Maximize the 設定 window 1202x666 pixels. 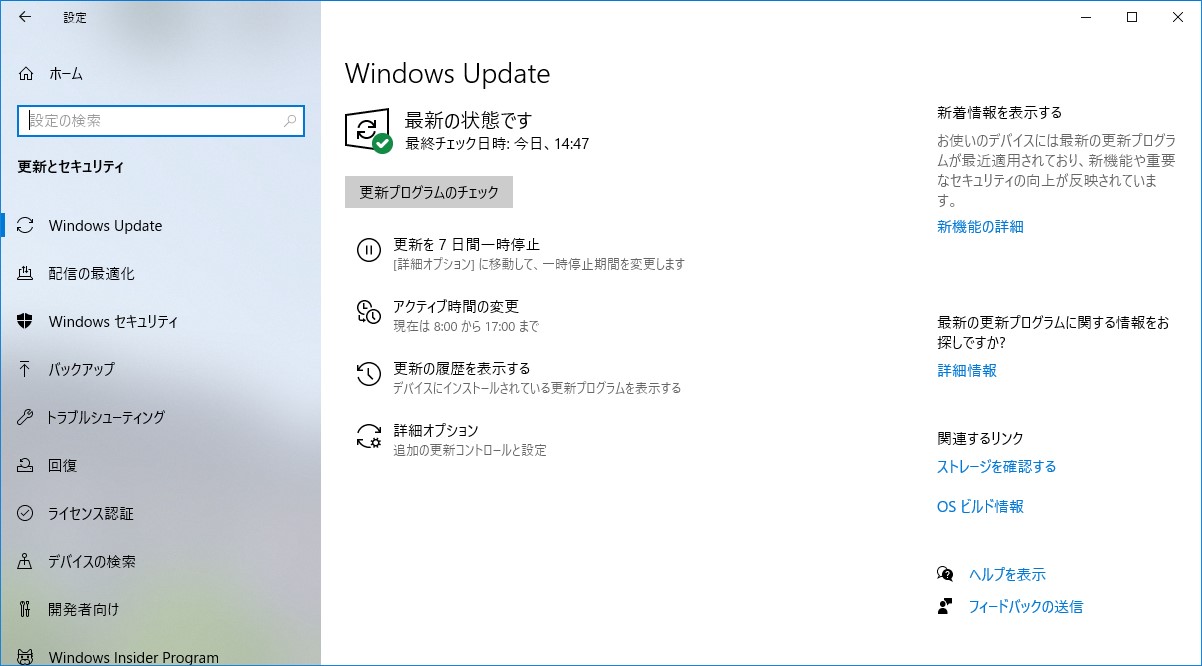pos(1132,17)
